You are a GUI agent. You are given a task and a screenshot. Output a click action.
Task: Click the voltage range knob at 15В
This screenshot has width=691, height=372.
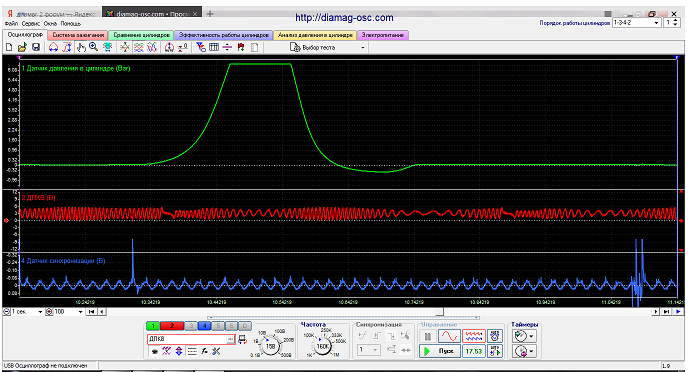click(270, 346)
